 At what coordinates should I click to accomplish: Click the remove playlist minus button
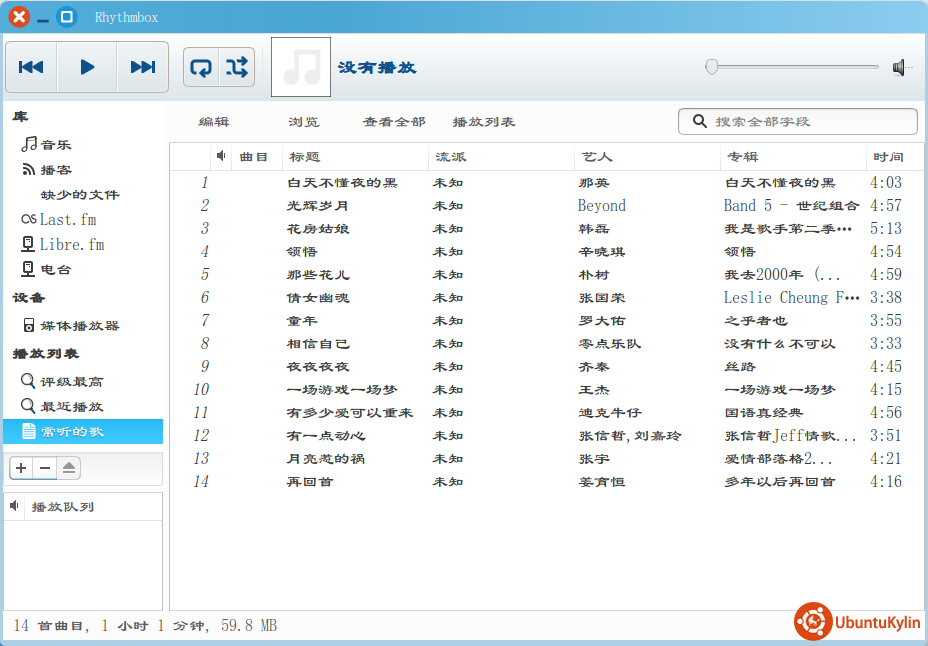click(44, 468)
